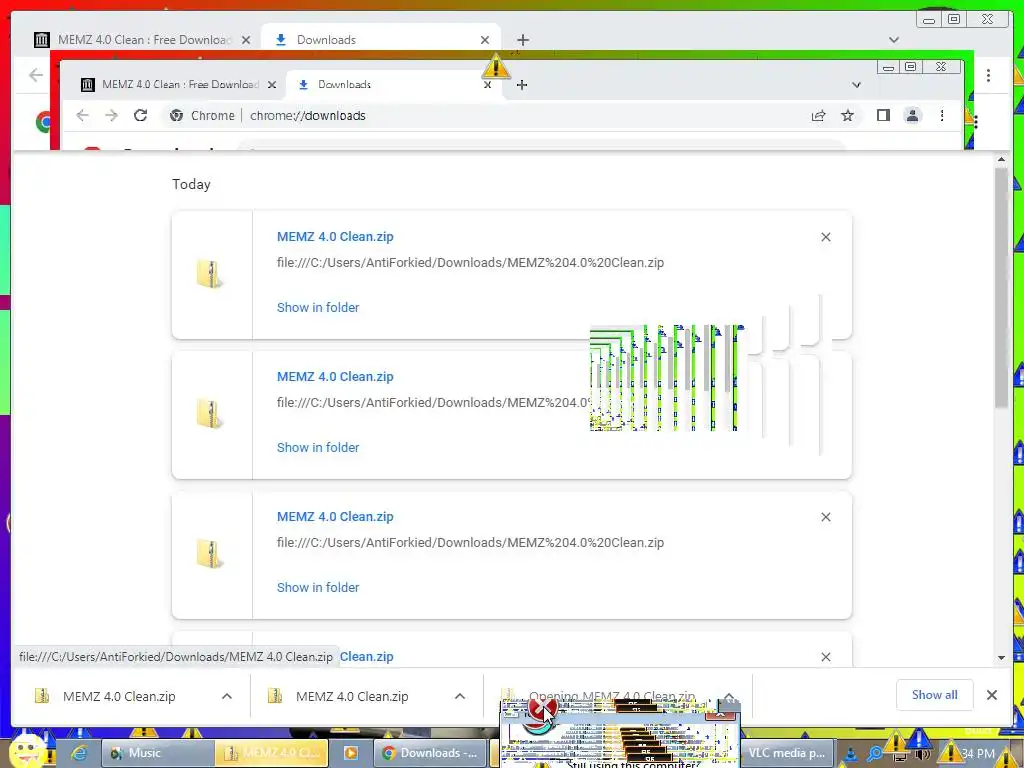The image size is (1024, 768).
Task: Close the bottom downloads shelf
Action: pyautogui.click(x=992, y=696)
